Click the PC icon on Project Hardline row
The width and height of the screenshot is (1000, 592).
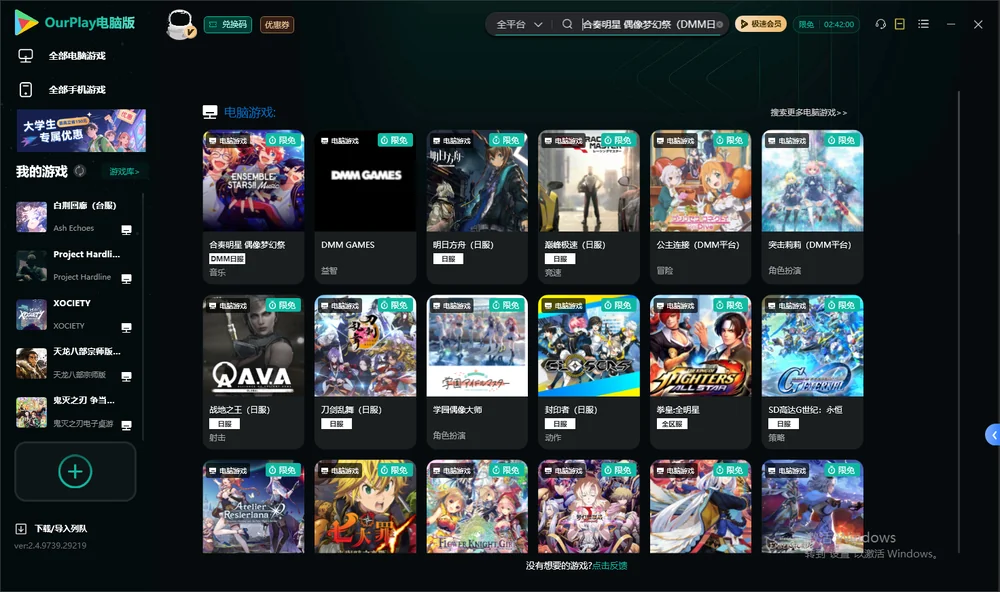[126, 279]
